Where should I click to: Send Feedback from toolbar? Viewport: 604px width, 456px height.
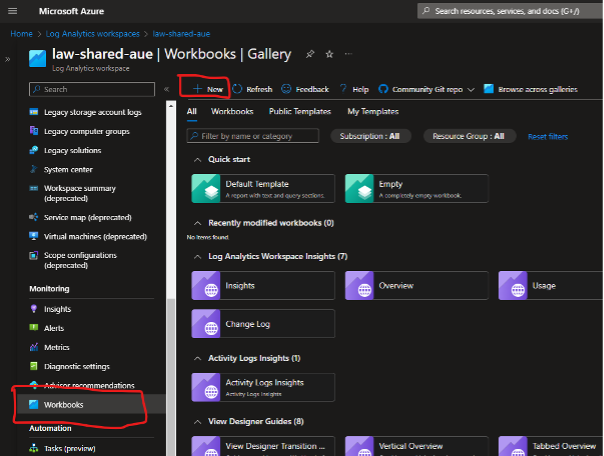[305, 89]
